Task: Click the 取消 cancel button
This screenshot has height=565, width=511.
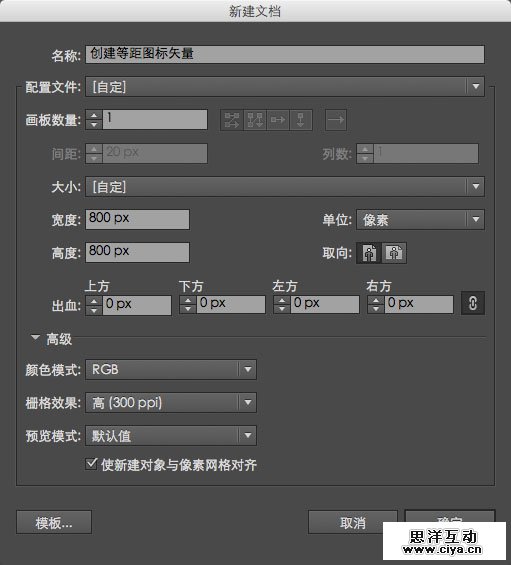Action: (353, 522)
